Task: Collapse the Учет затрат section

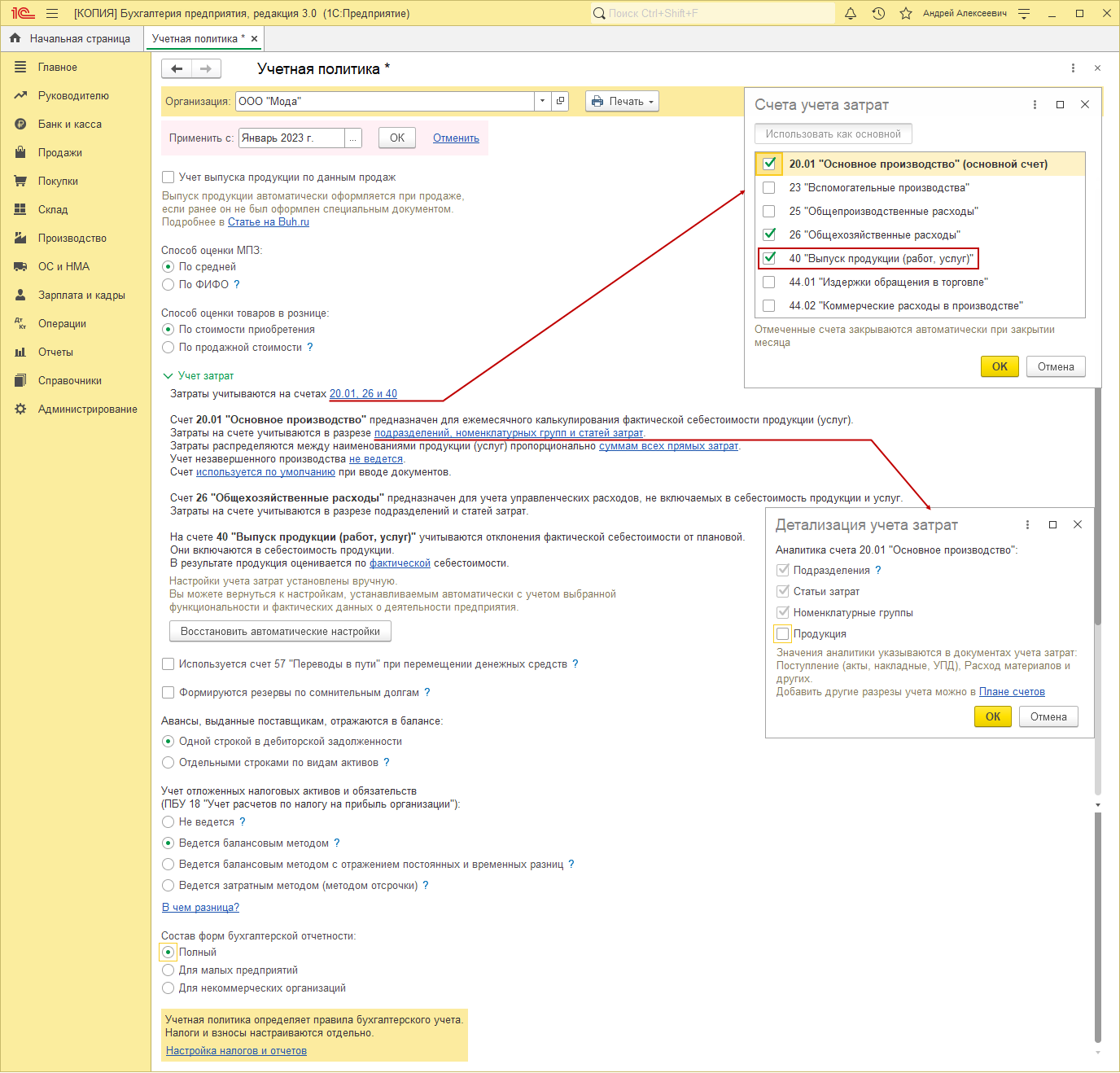Action: 168,375
